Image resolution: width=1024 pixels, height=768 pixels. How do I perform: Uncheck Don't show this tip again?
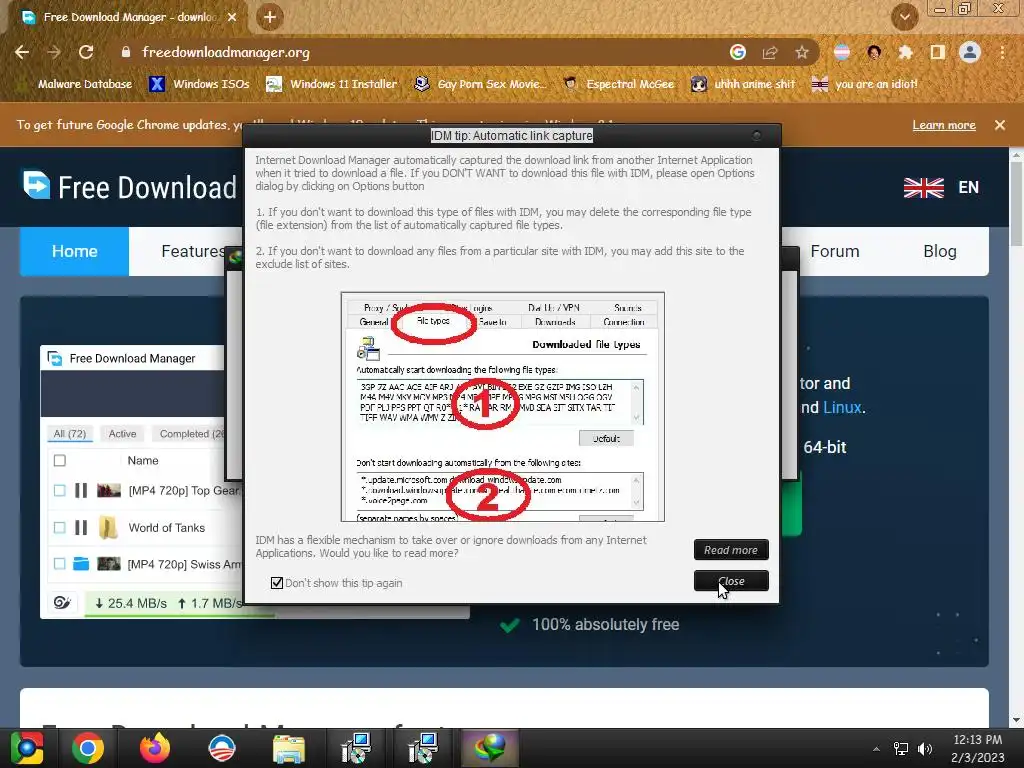pos(277,583)
